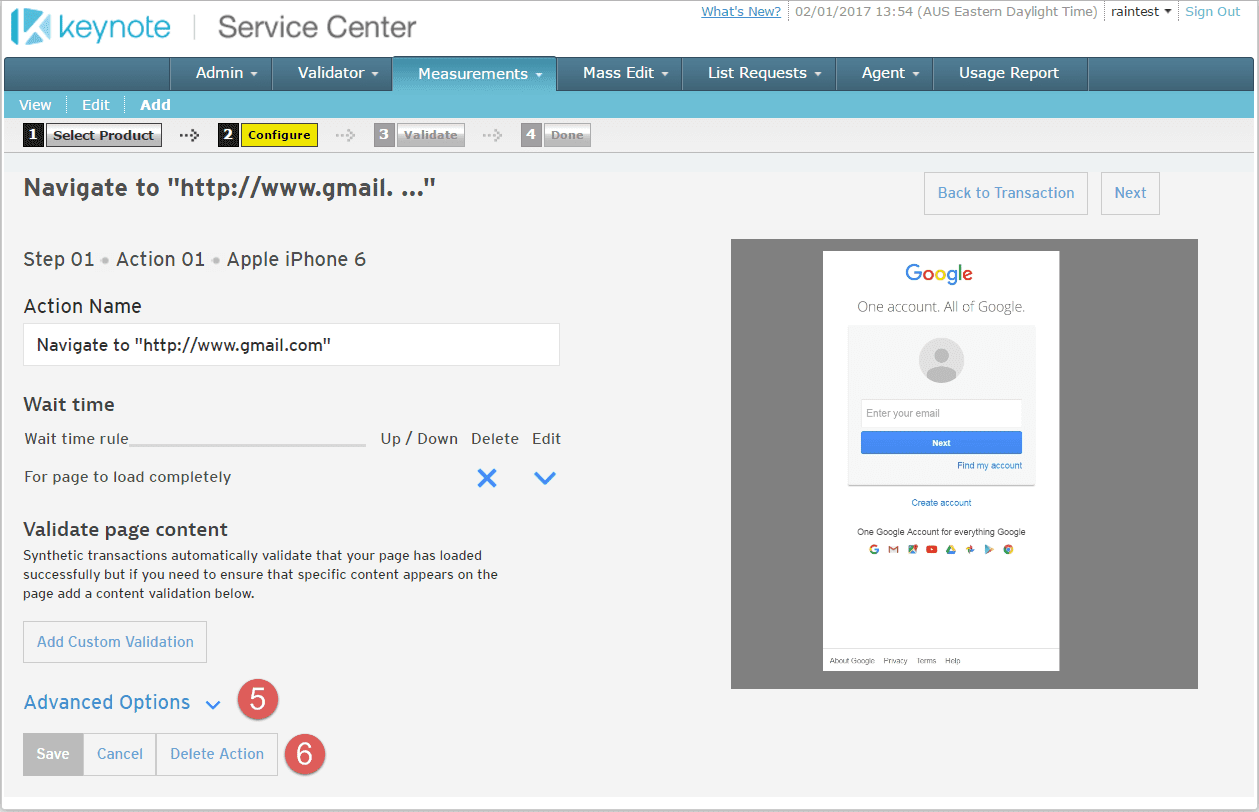This screenshot has width=1259, height=812.
Task: Delete the page load wait rule
Action: click(487, 478)
